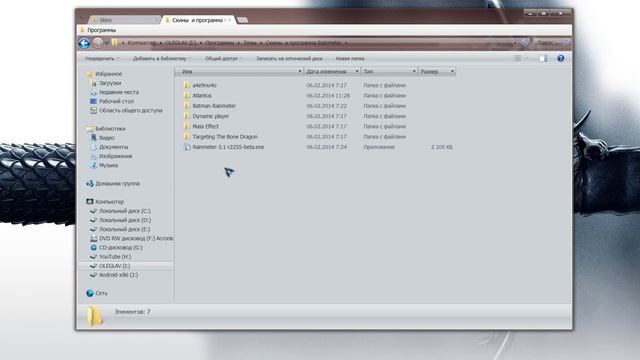The width and height of the screenshot is (640, 360).
Task: Close the Скины и программы tab
Action: click(x=230, y=20)
